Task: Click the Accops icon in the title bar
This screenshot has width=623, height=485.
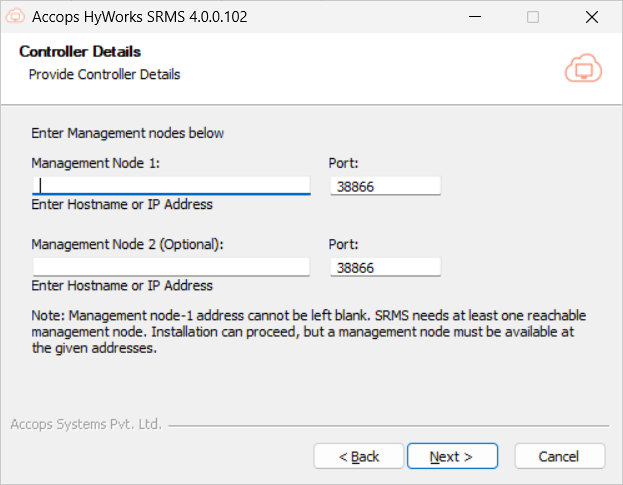Action: (x=16, y=17)
